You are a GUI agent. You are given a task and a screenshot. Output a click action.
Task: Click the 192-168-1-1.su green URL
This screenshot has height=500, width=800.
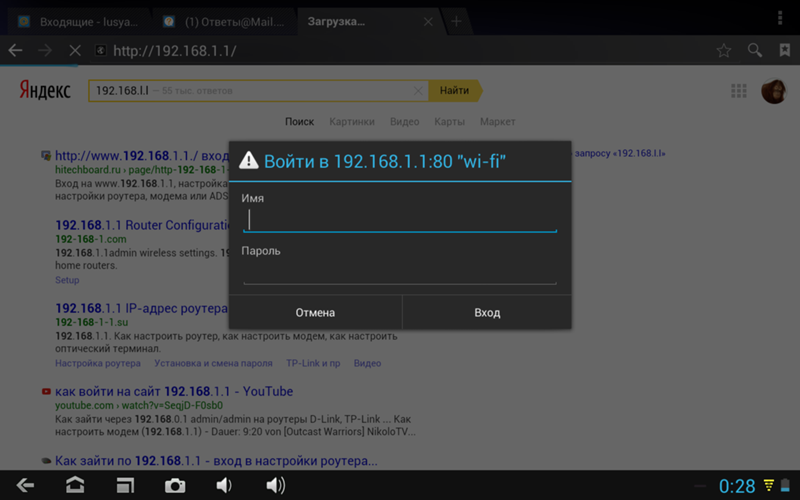tap(92, 322)
